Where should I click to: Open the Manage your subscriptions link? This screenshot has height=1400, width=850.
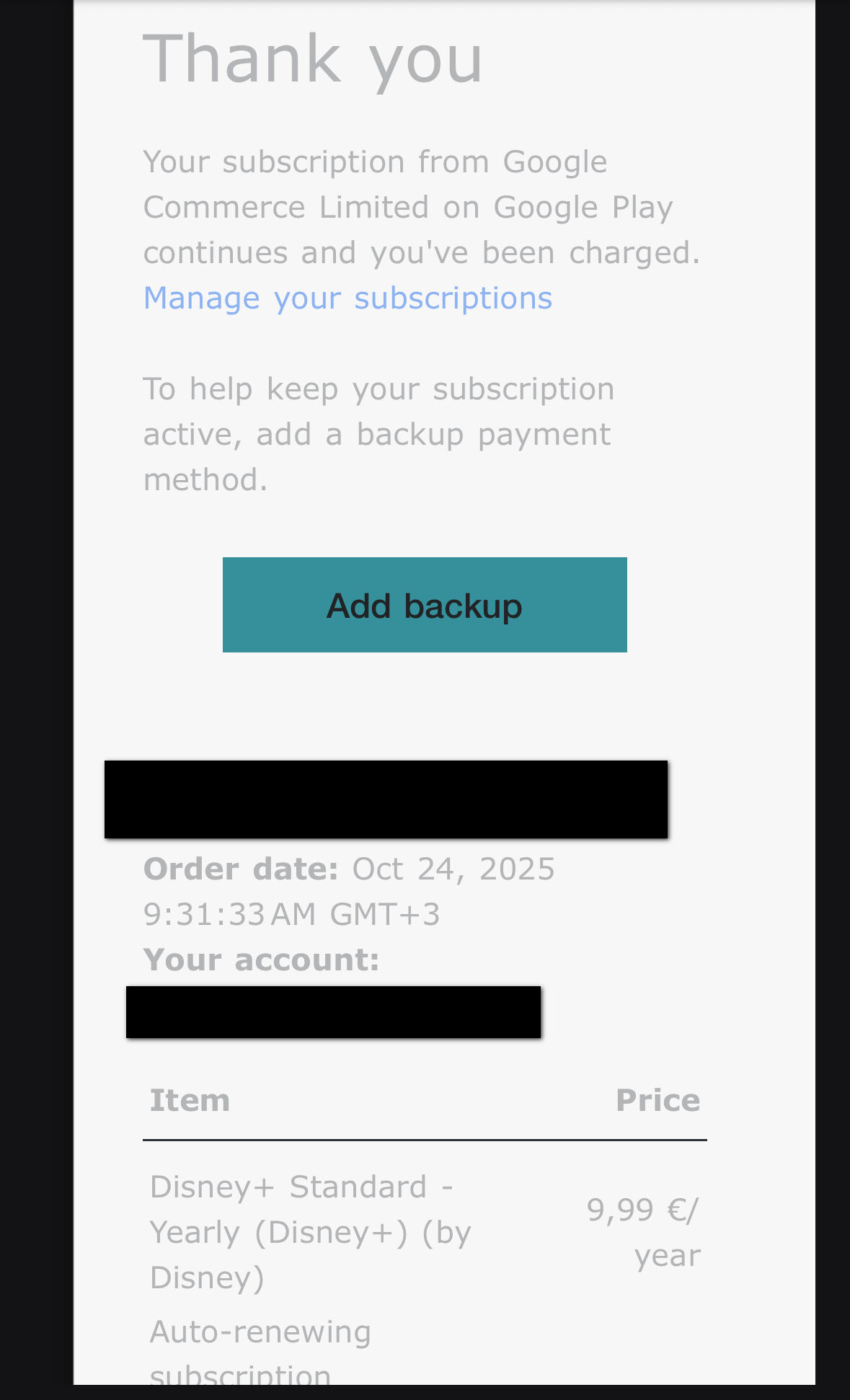click(x=347, y=298)
